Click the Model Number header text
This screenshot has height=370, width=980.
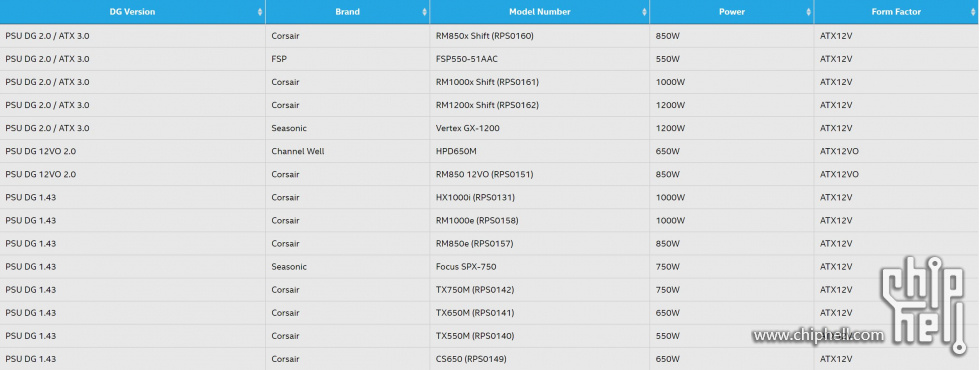pos(539,12)
